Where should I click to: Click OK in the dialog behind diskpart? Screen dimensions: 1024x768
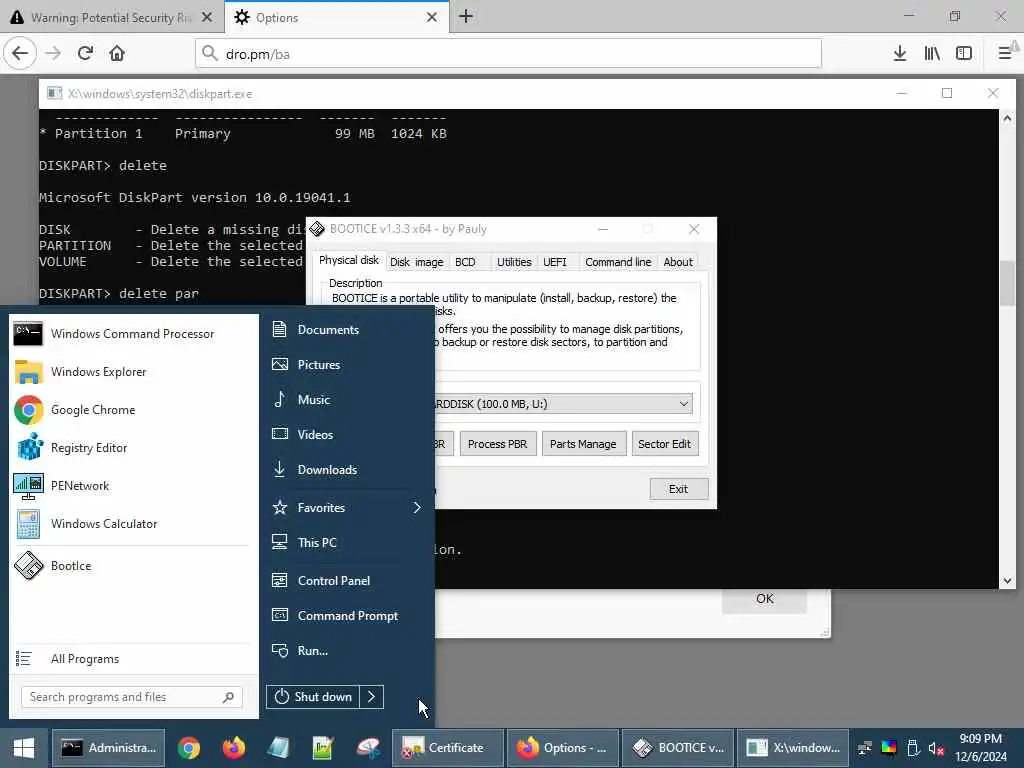click(x=765, y=600)
